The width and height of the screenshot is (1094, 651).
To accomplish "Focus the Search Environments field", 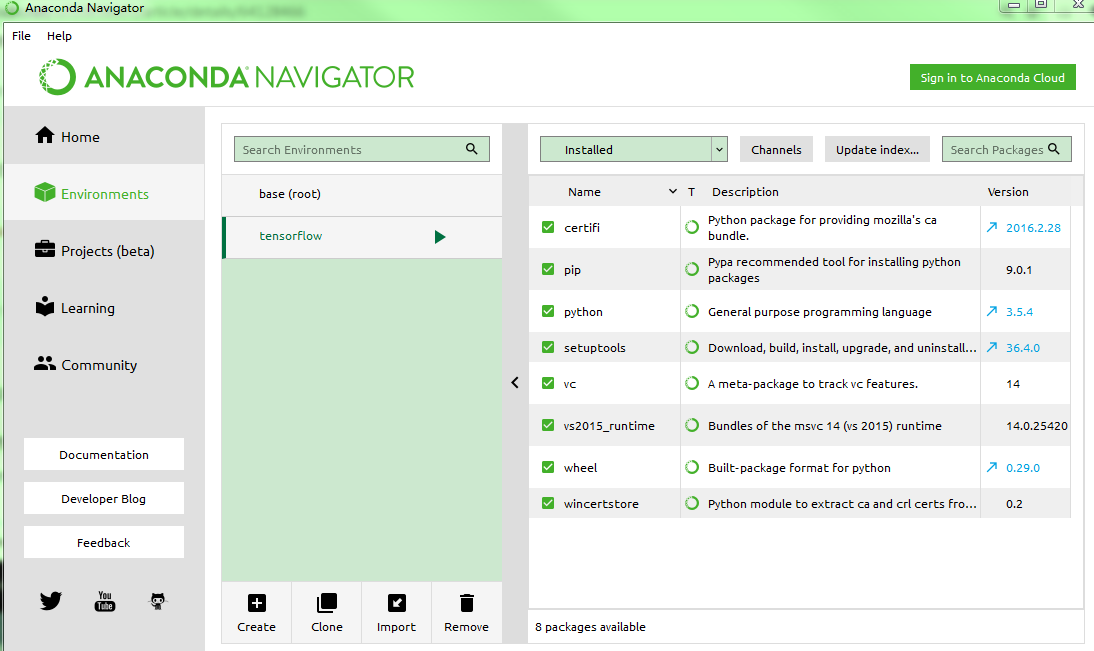I will [x=361, y=149].
